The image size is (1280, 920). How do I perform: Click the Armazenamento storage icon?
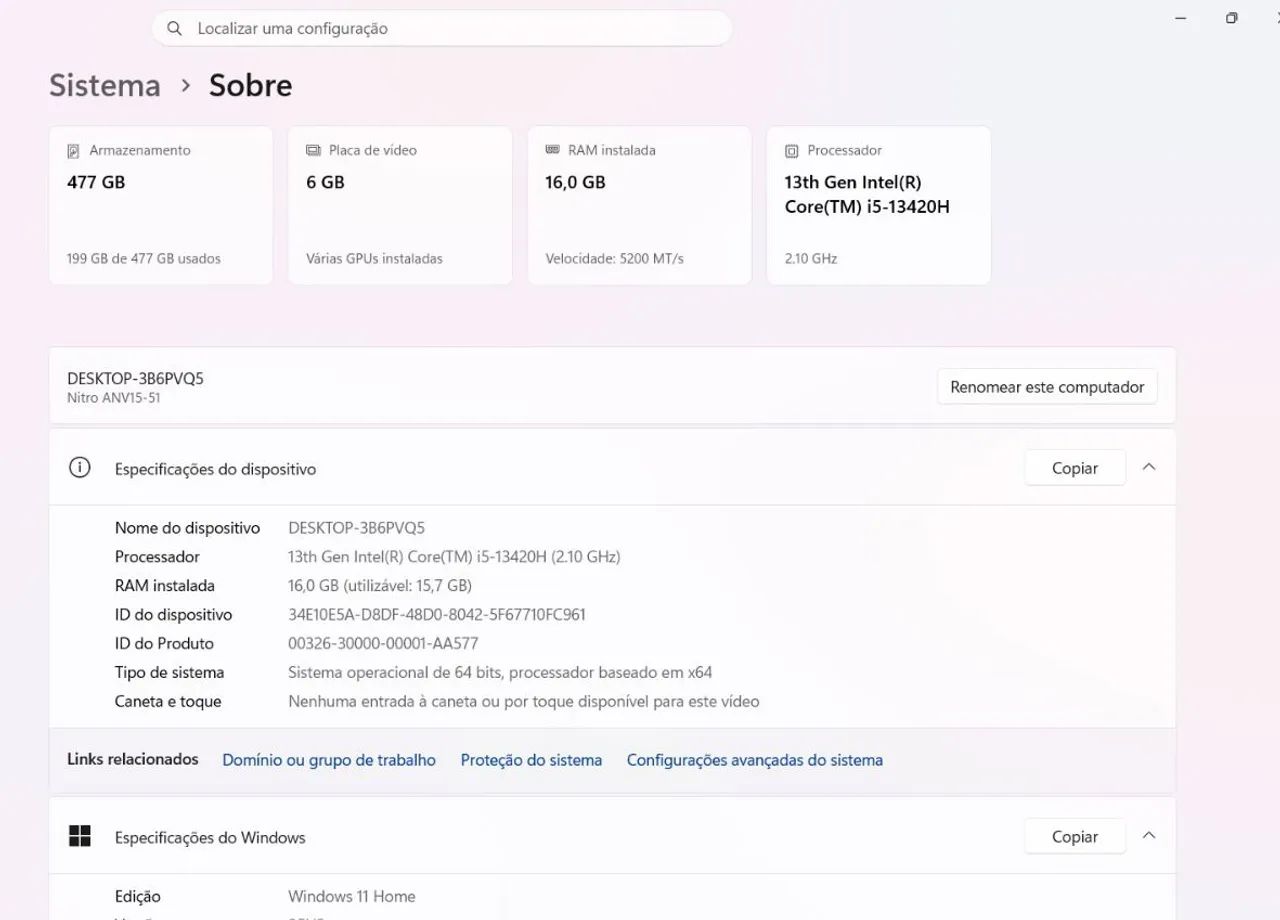pos(73,151)
